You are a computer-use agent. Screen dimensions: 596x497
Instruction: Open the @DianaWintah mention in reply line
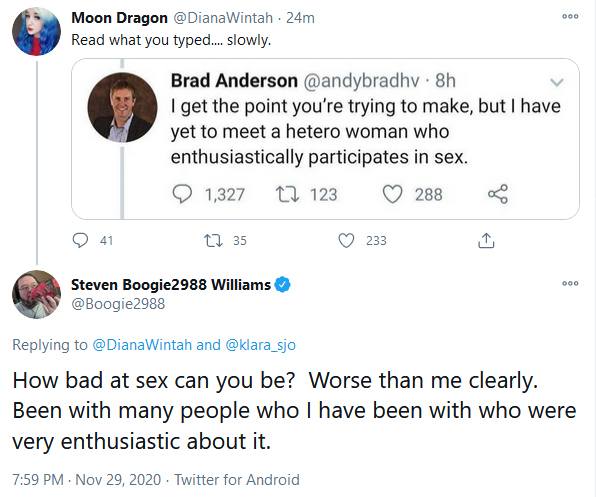point(142,345)
